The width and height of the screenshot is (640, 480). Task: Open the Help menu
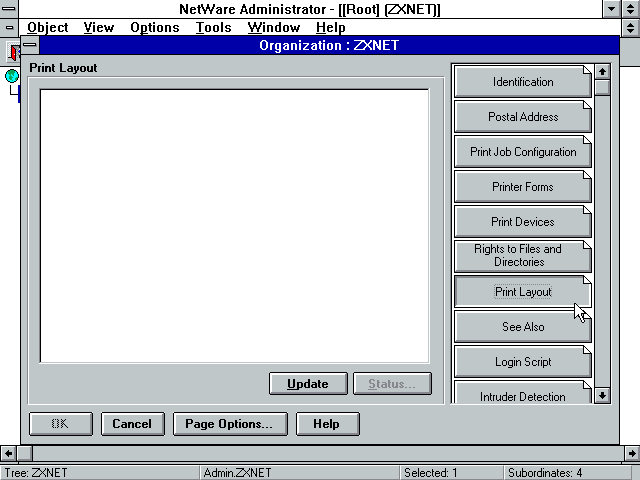pos(331,27)
